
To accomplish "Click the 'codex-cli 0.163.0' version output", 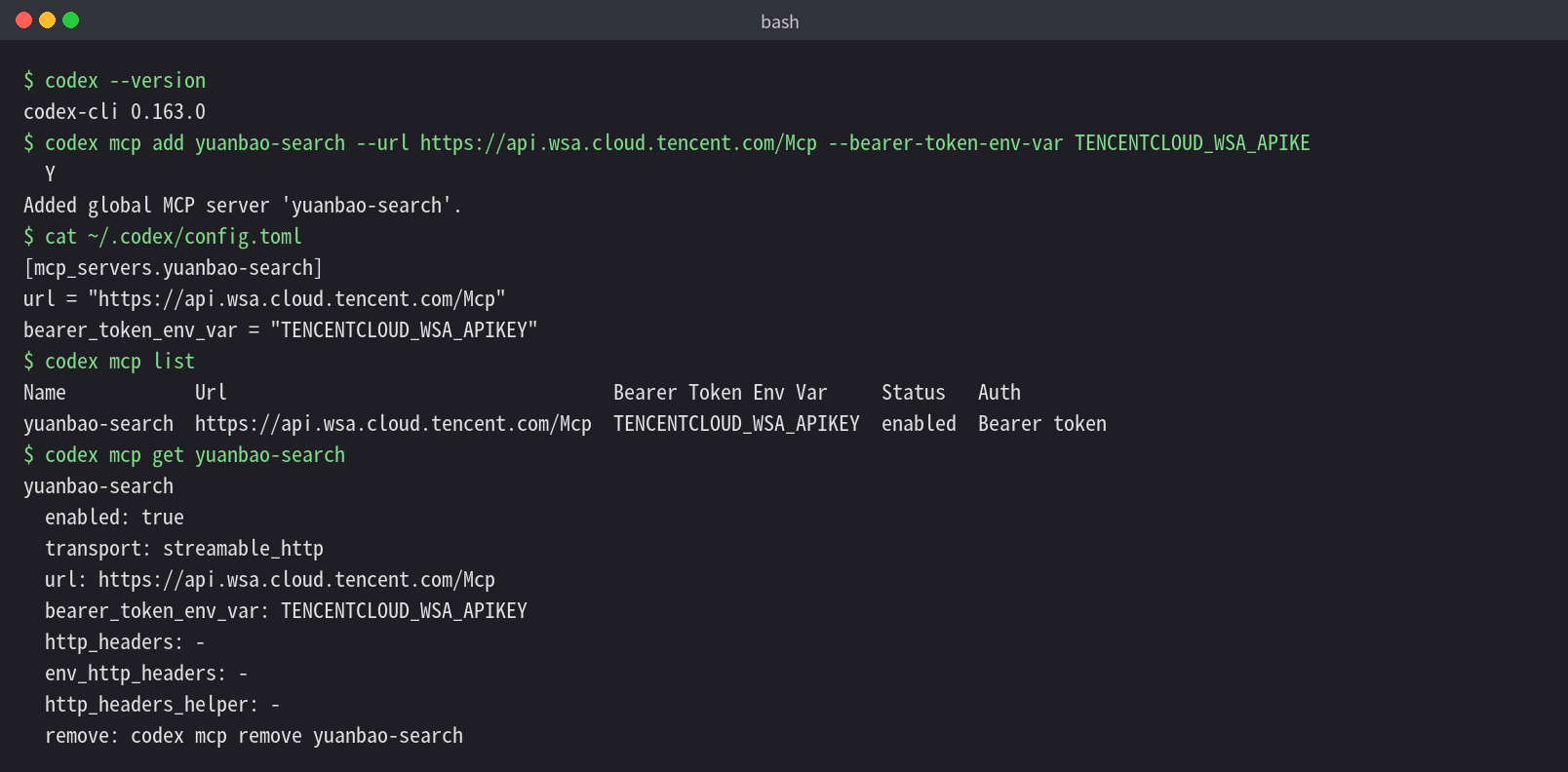I will point(115,112).
